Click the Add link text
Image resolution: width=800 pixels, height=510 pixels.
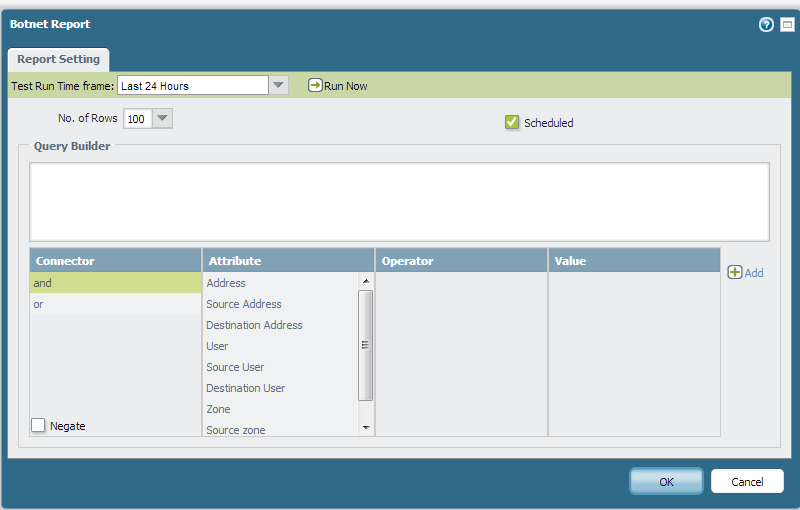point(754,273)
